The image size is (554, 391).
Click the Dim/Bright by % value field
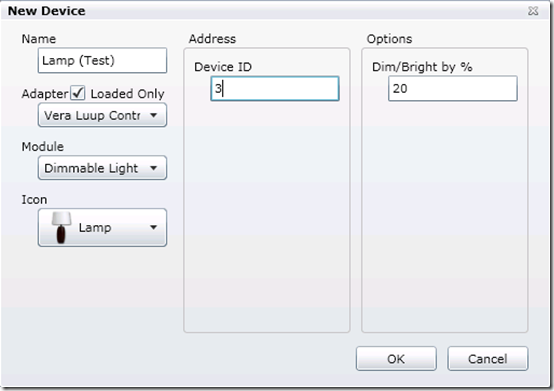pyautogui.click(x=453, y=89)
